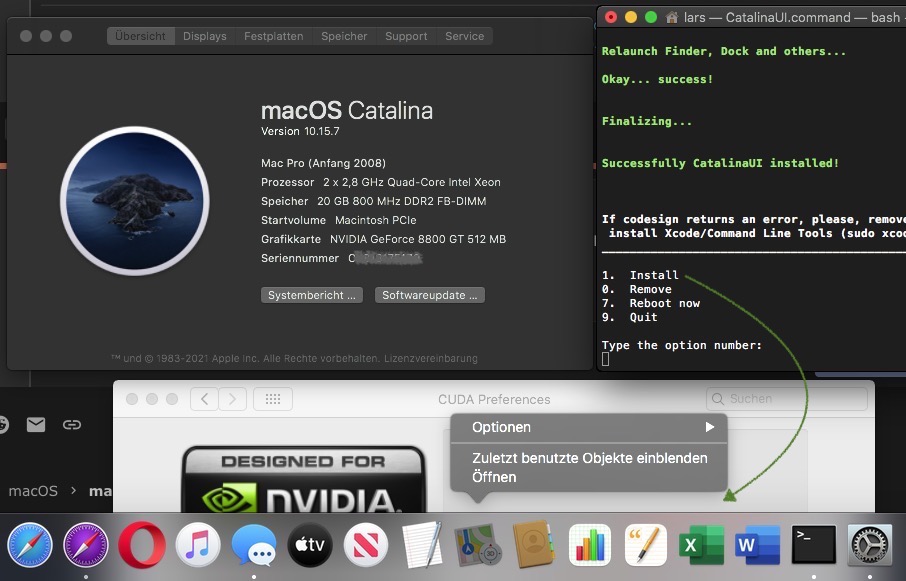
Task: Switch to the Displays tab
Action: (205, 36)
